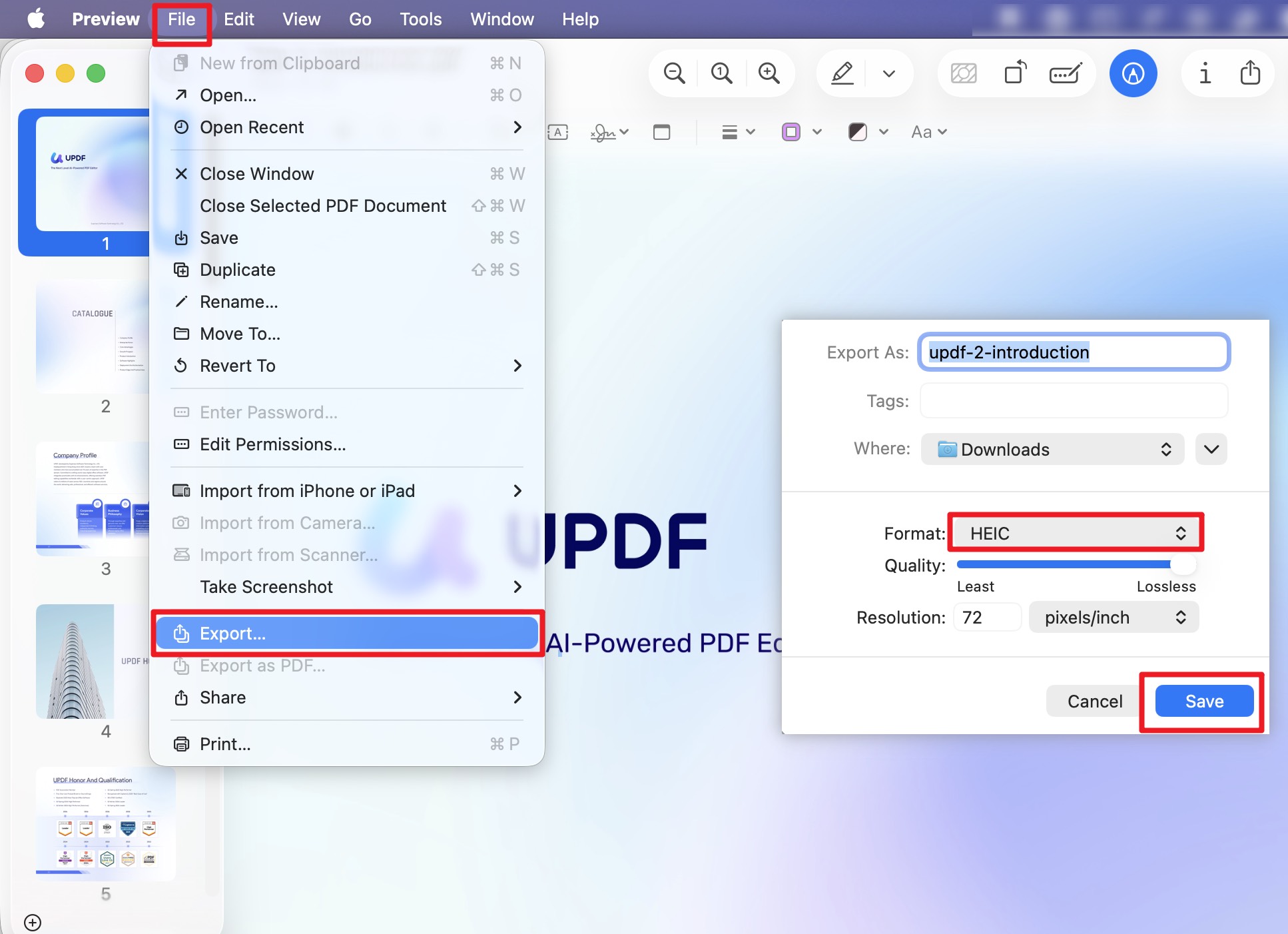Choose Print... from the File menu
Image resolution: width=1288 pixels, height=934 pixels.
(x=346, y=744)
